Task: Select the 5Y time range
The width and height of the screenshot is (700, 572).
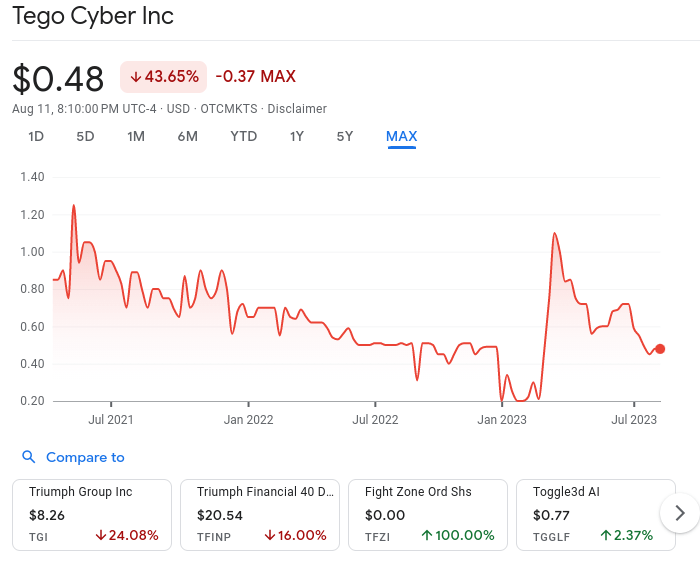Action: (344, 136)
